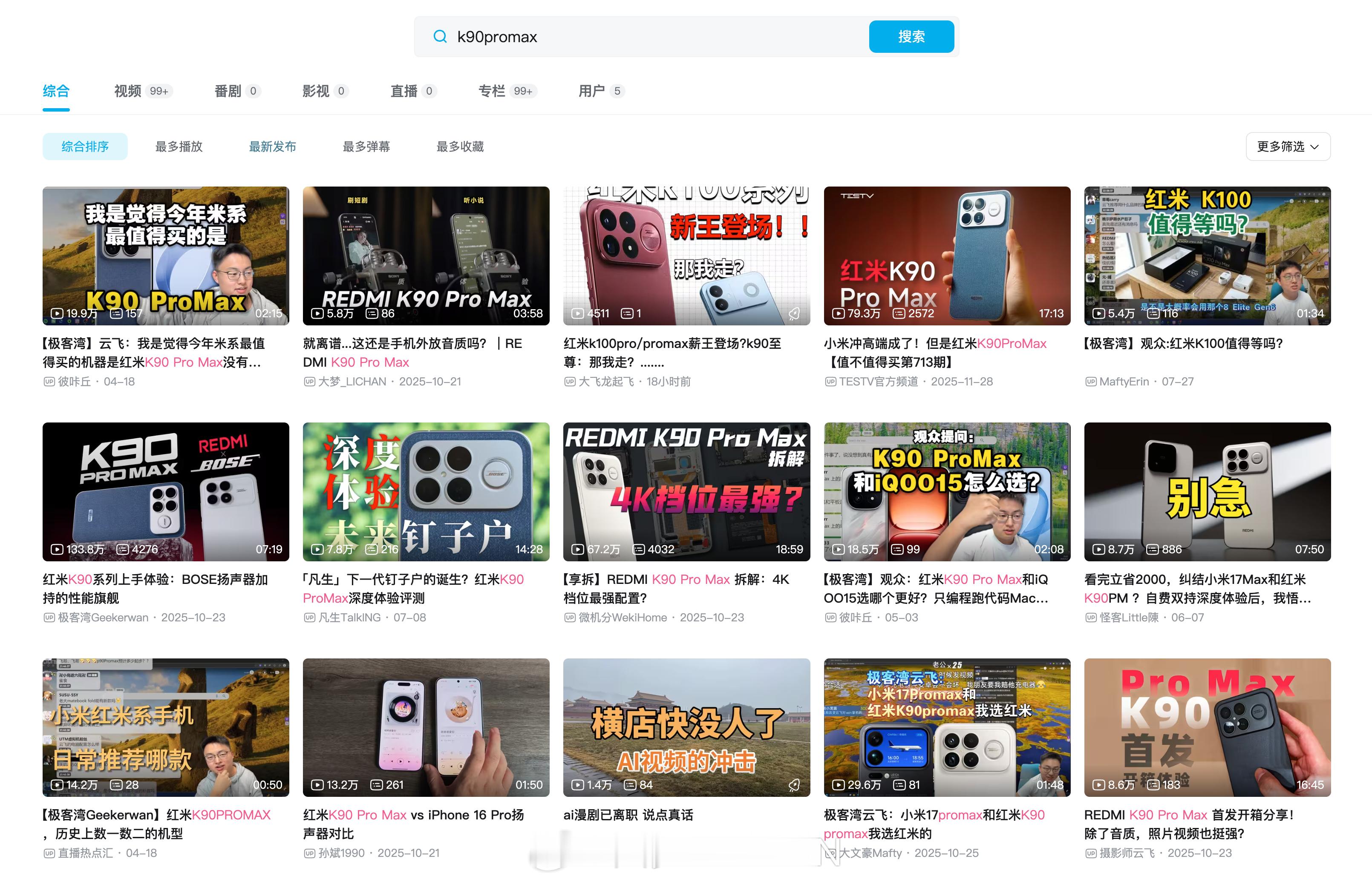
Task: Click the UP icon beside TESTV官方频道
Action: [x=830, y=382]
